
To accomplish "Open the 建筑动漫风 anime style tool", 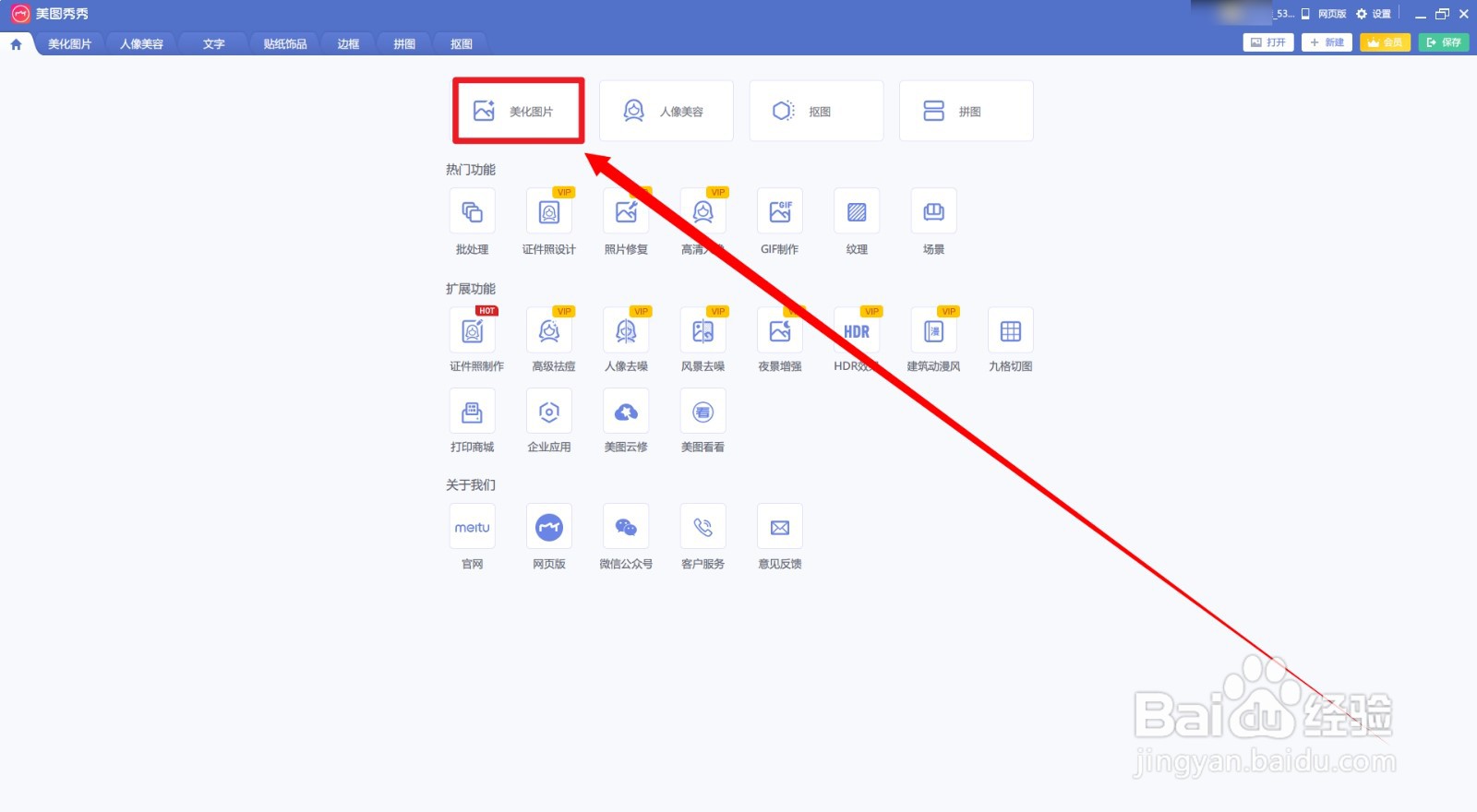I will click(x=934, y=330).
